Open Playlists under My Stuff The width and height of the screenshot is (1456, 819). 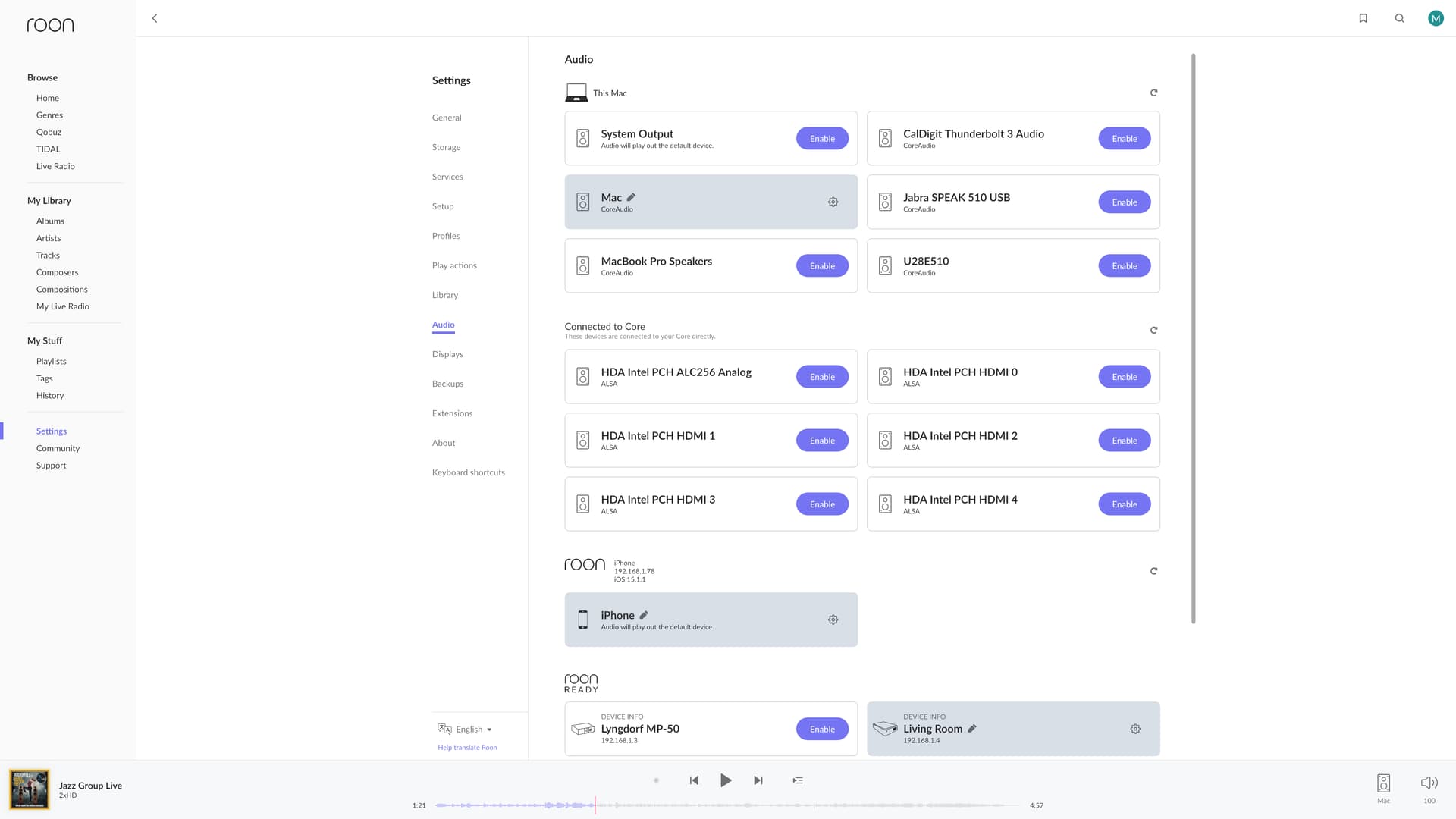pyautogui.click(x=51, y=362)
